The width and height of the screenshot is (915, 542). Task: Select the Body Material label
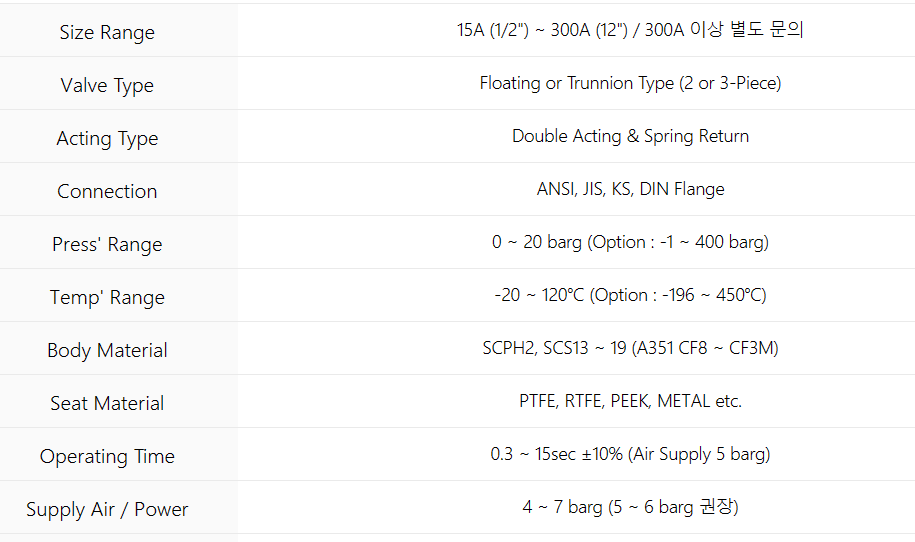pos(107,350)
